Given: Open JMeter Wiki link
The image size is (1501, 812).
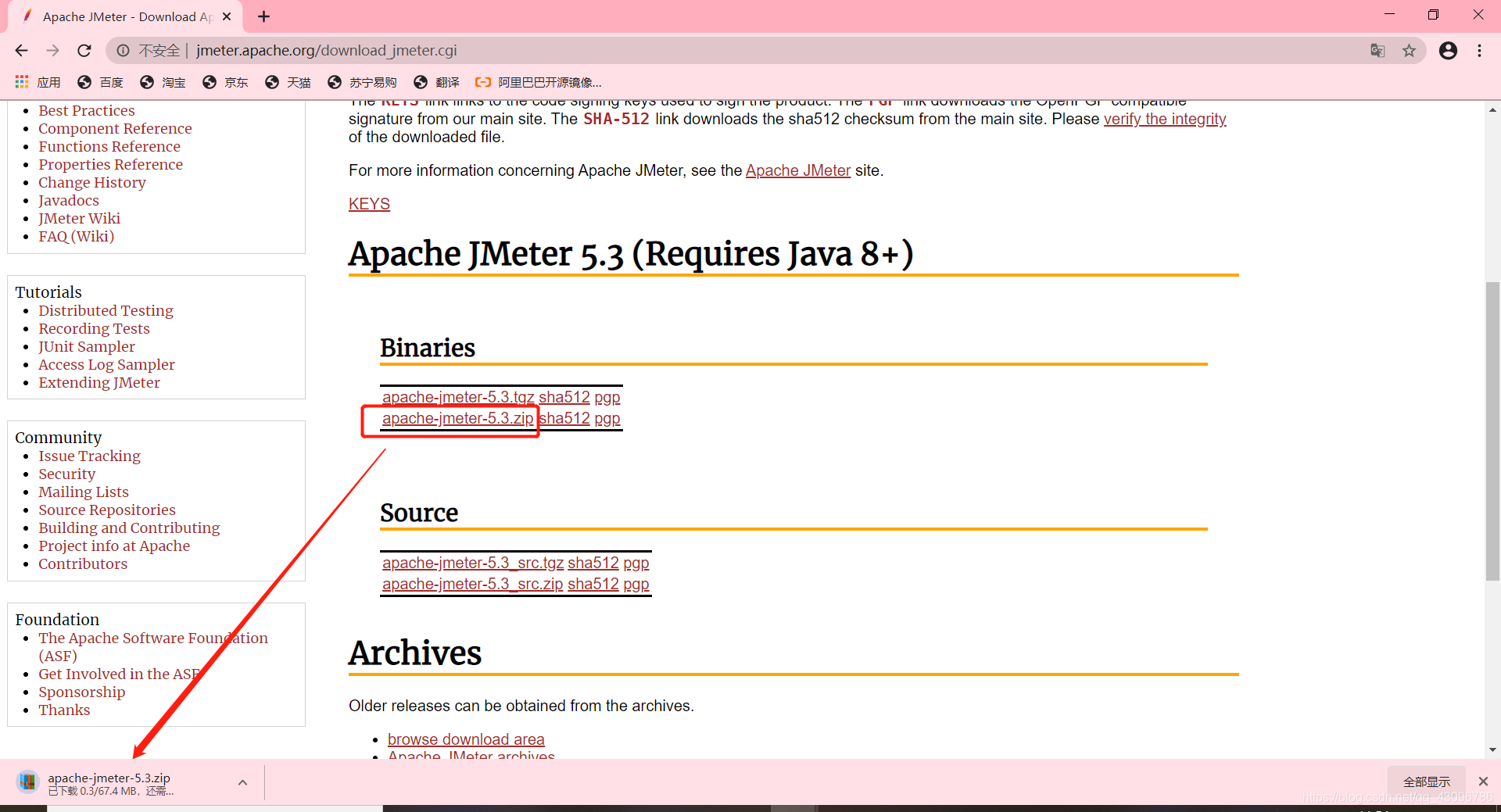Looking at the screenshot, I should [80, 218].
